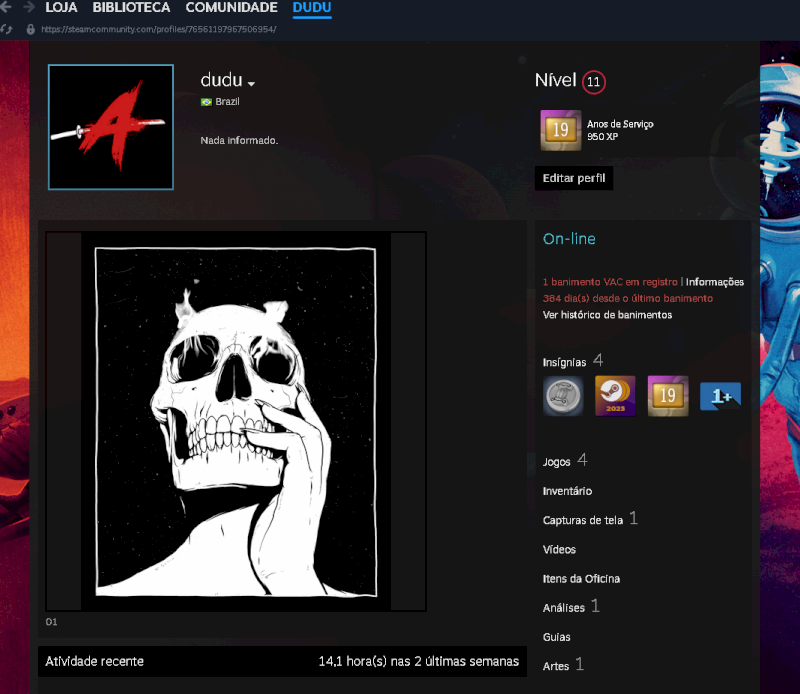The height and width of the screenshot is (694, 800).
Task: Open the DUDU profile menu
Action: pos(312,8)
